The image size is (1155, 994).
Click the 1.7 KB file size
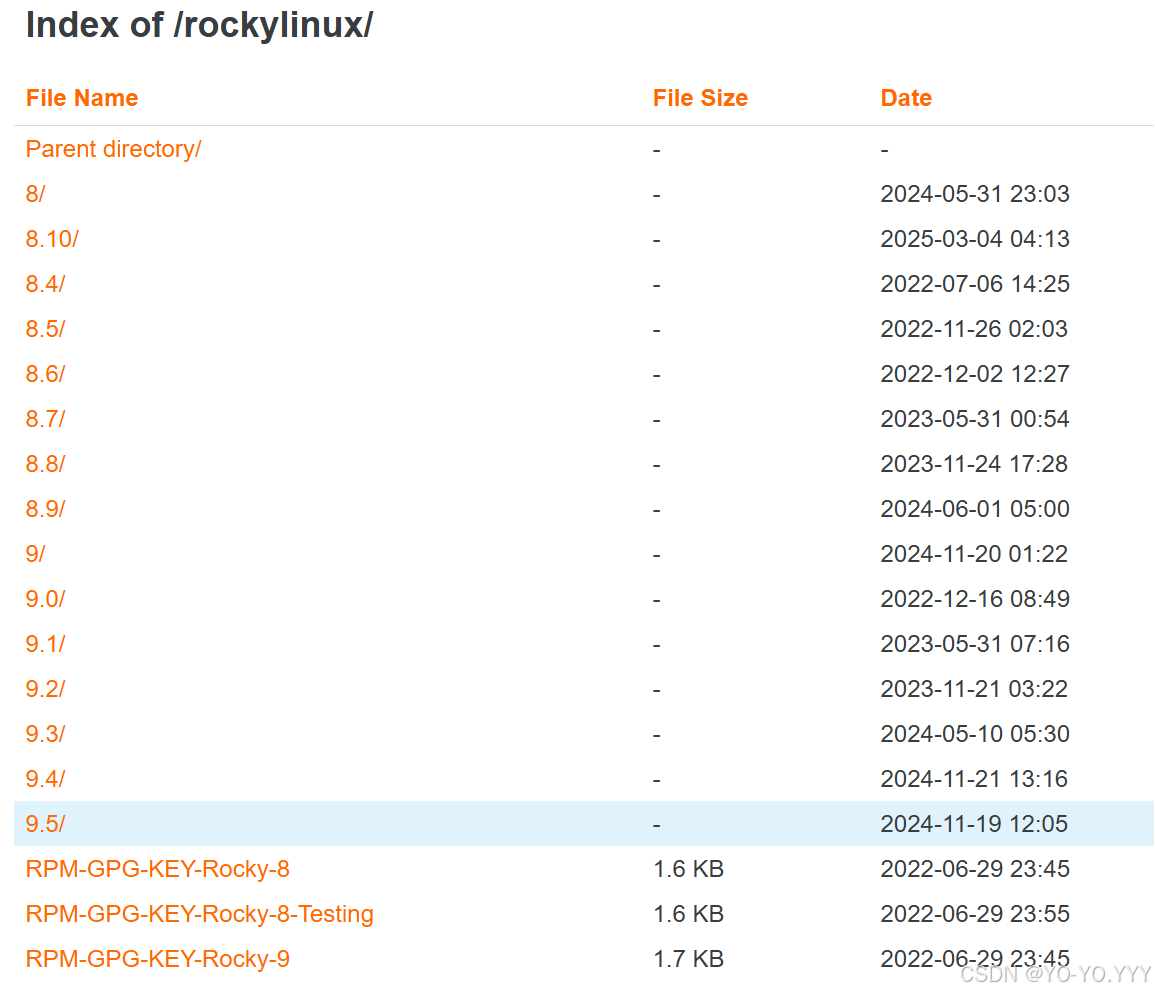click(689, 959)
